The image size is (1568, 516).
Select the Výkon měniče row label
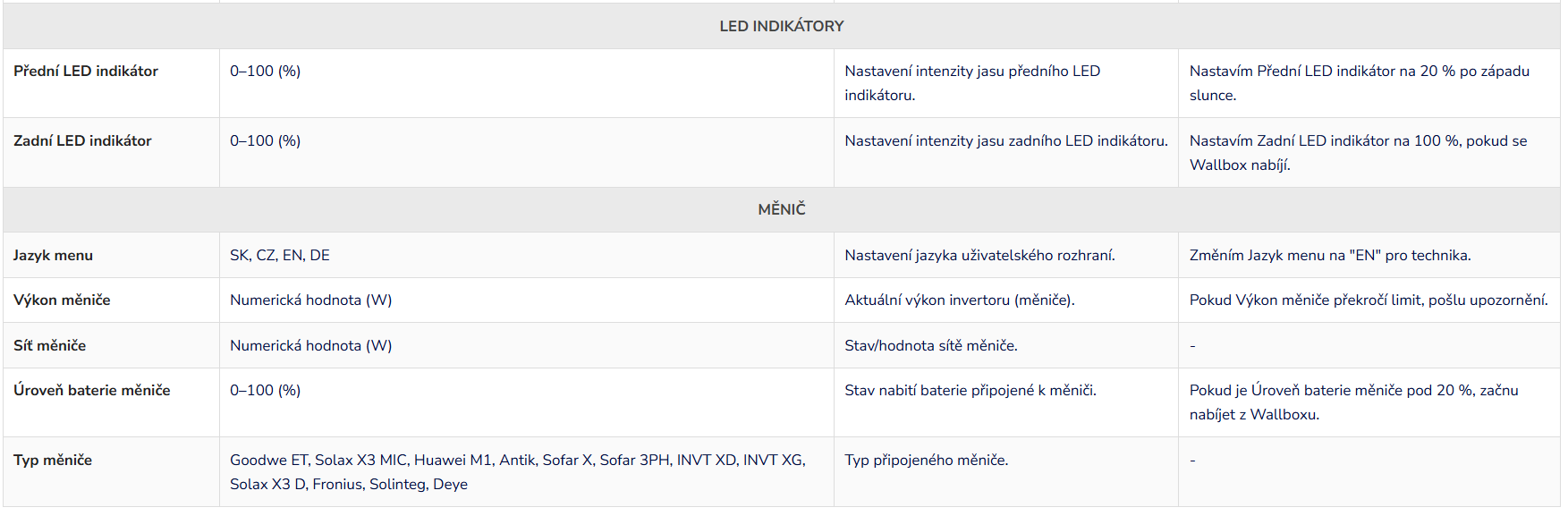pyautogui.click(x=62, y=300)
